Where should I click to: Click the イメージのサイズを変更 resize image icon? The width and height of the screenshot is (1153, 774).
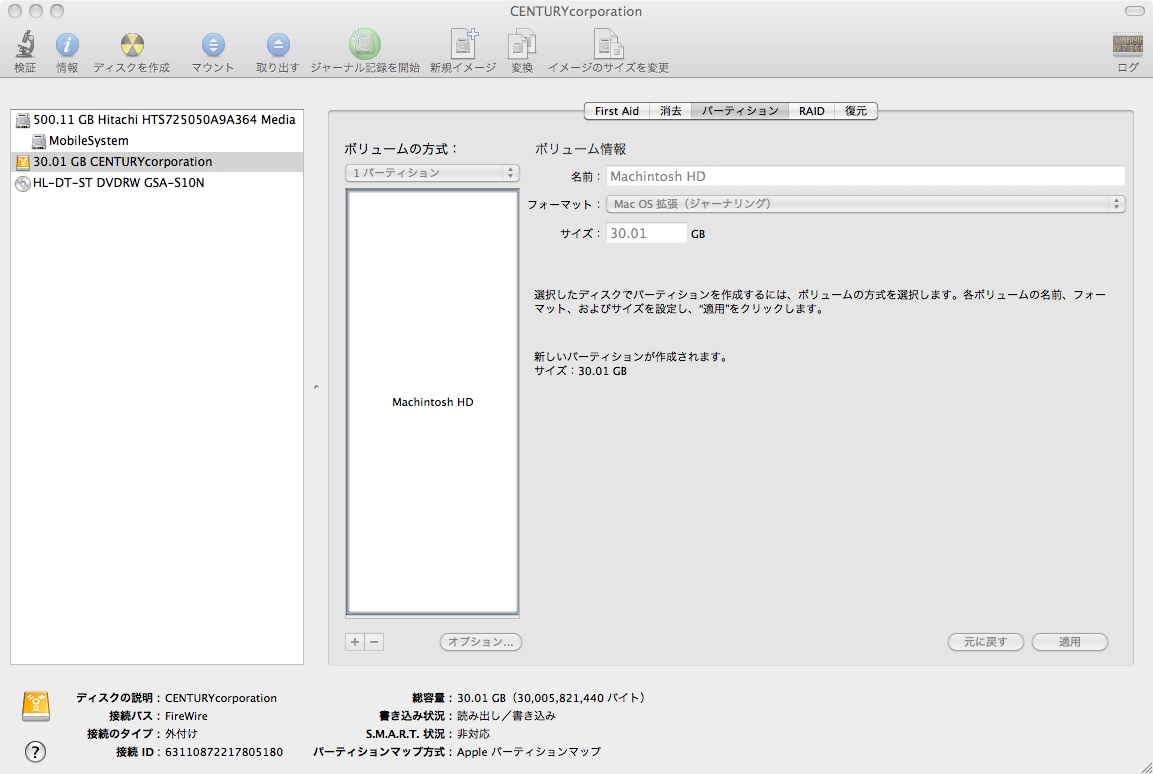[x=608, y=46]
